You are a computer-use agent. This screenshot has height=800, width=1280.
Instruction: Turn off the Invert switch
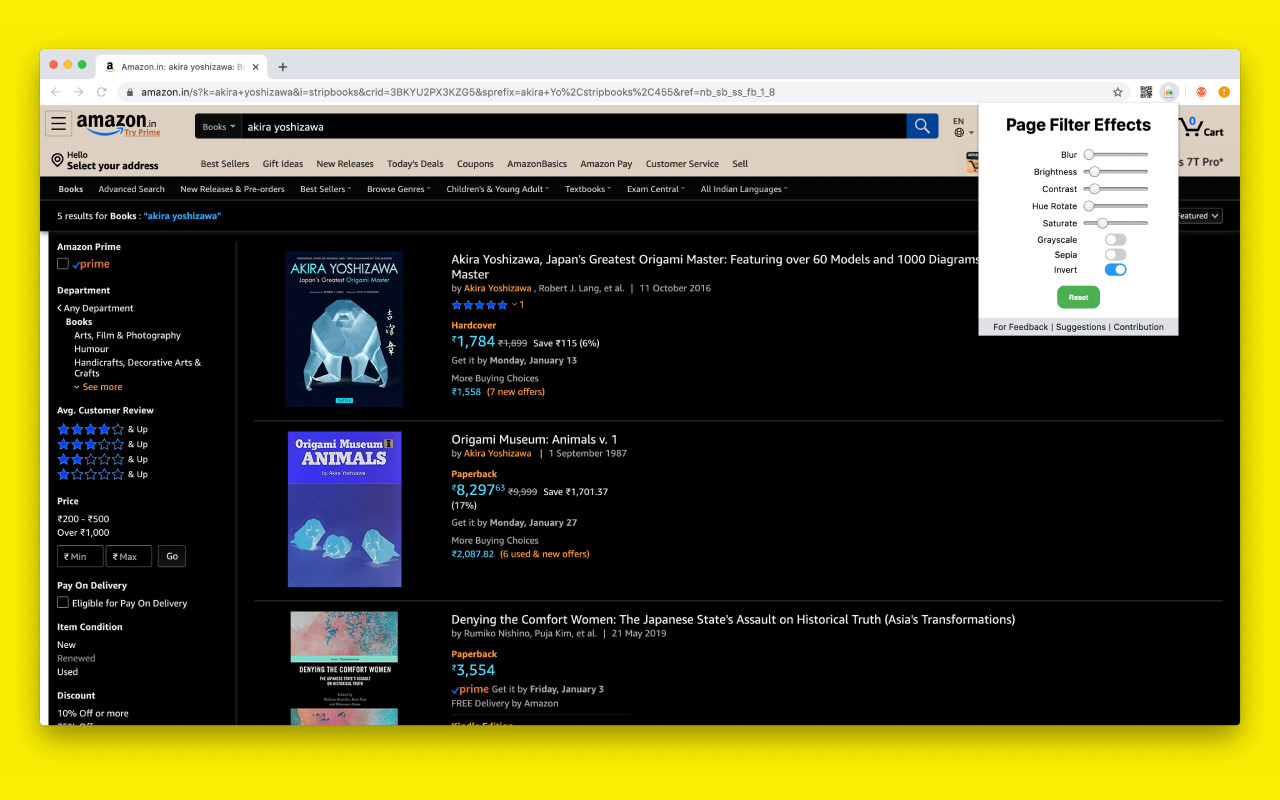(1115, 270)
